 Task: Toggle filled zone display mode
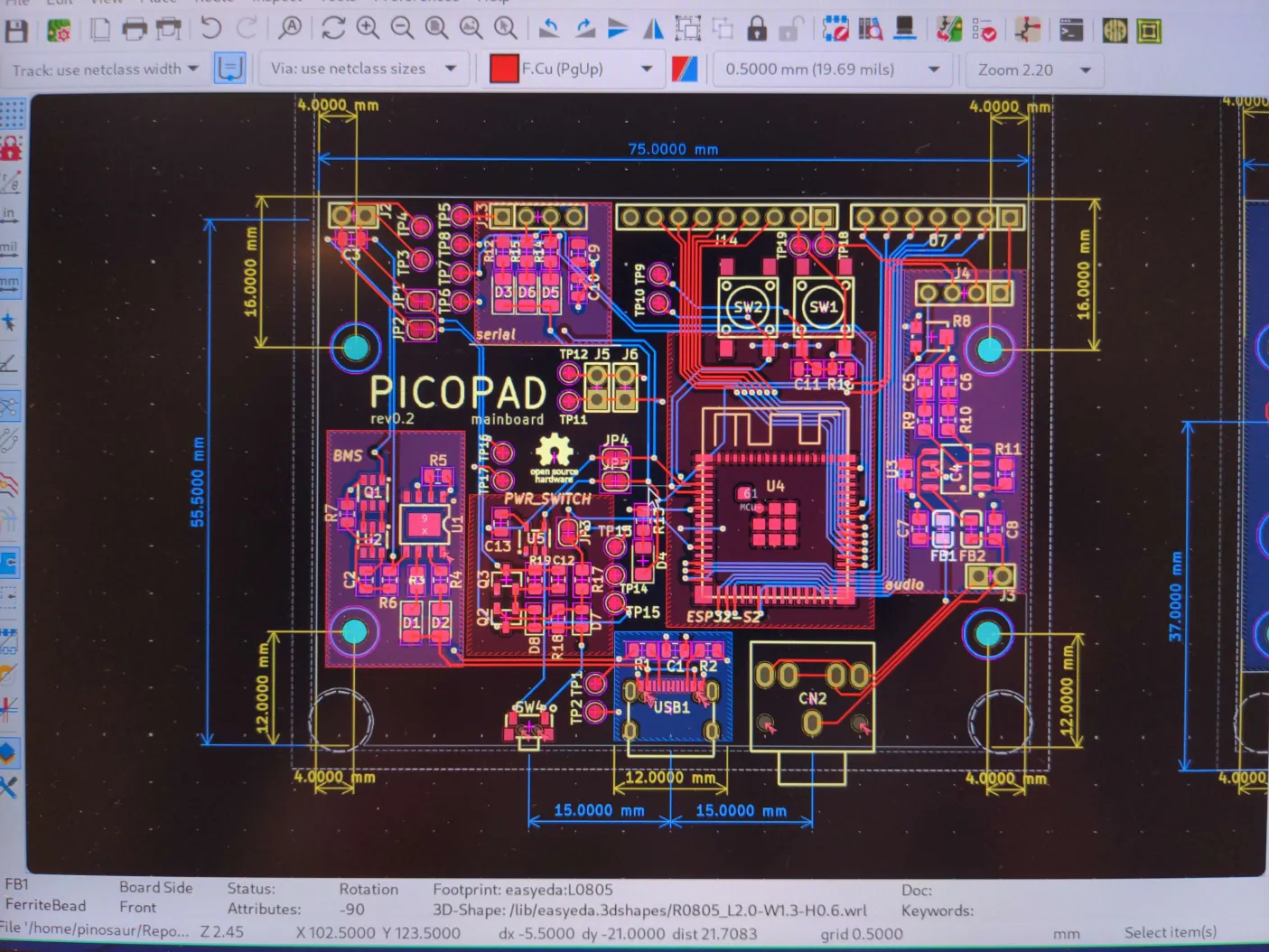point(9,564)
